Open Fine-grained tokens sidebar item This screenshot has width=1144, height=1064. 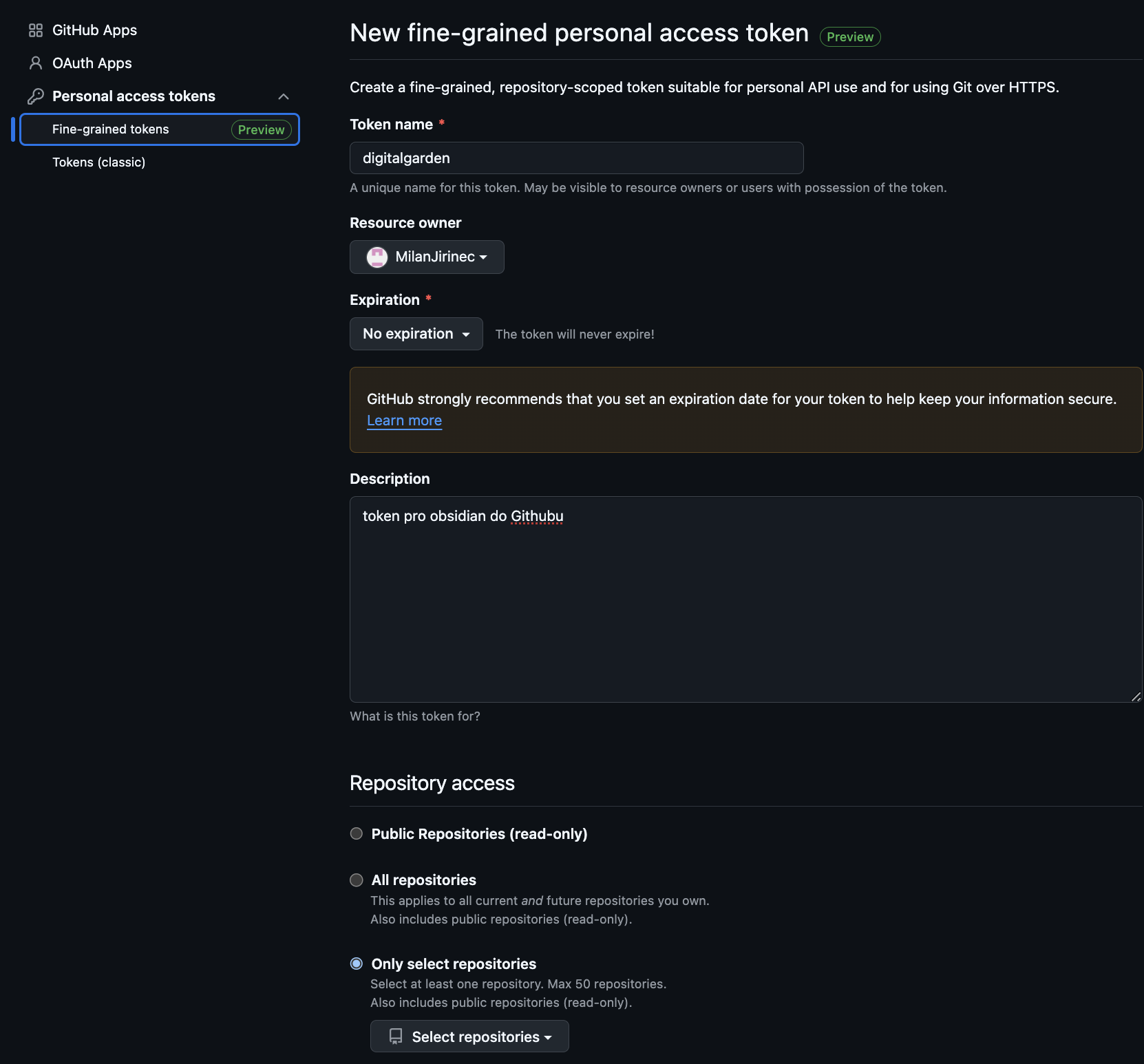click(160, 129)
